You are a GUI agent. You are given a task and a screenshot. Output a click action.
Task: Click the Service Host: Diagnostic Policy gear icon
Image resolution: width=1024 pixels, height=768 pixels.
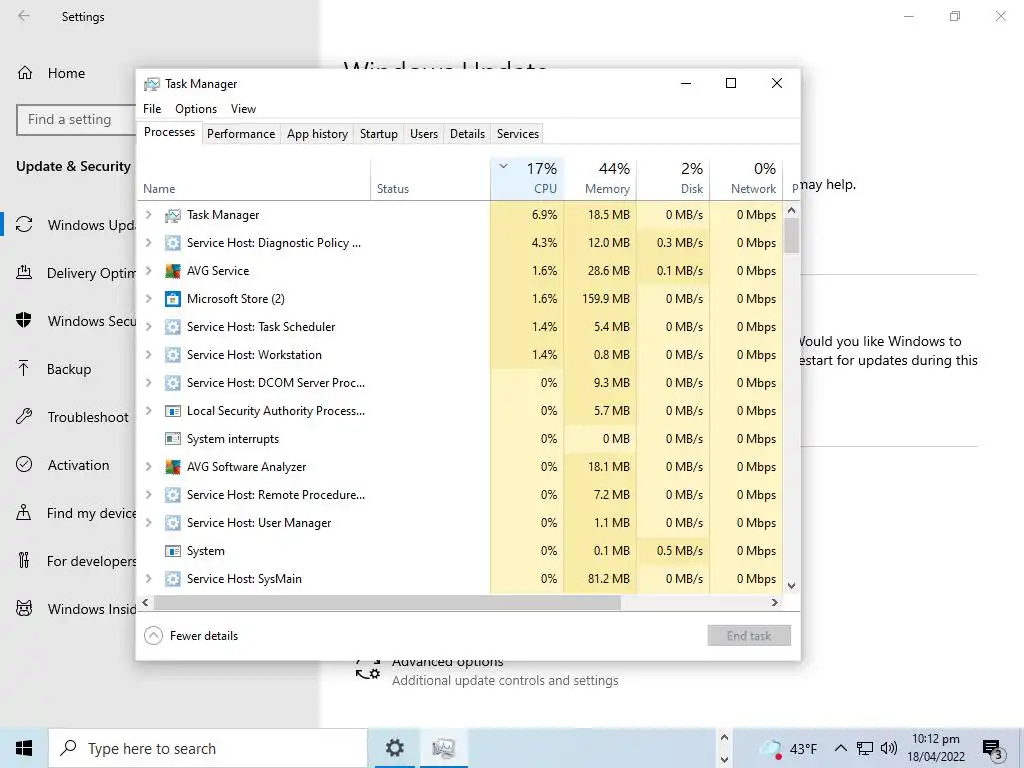172,243
